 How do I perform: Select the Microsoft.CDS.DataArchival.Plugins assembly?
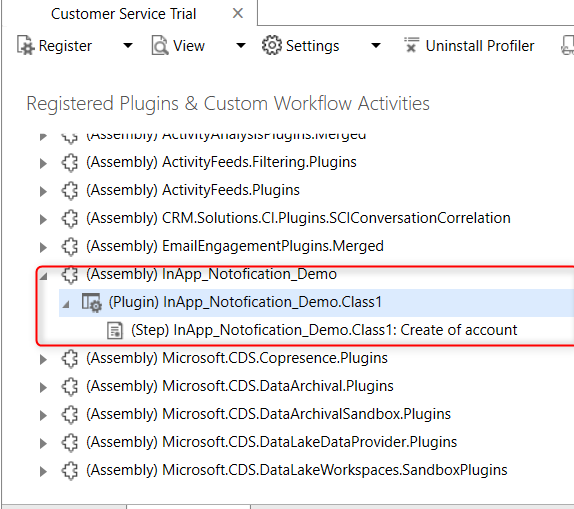click(240, 386)
